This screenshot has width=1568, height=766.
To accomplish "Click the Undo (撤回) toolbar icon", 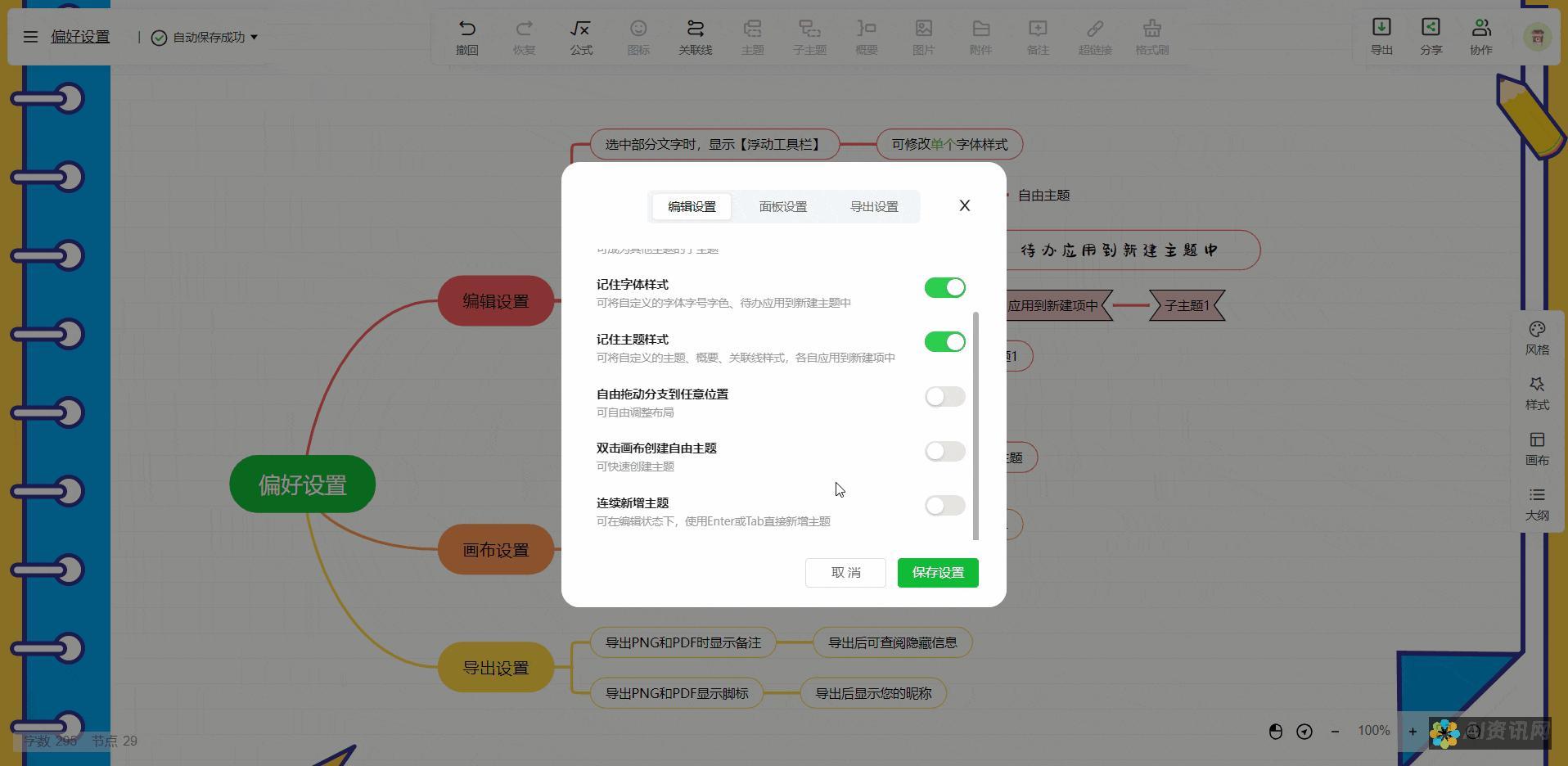I will point(467,37).
